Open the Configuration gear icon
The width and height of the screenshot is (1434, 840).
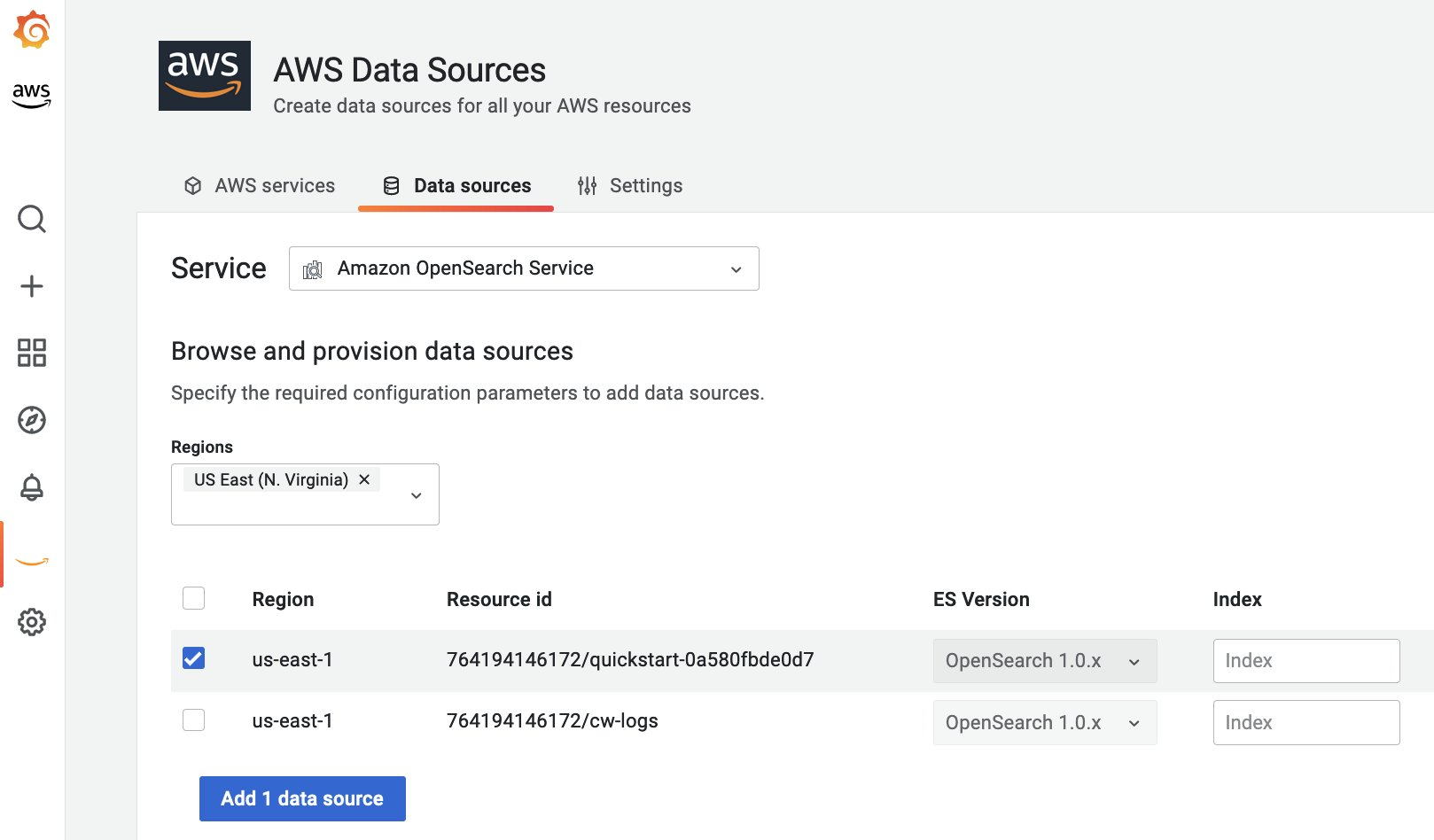click(32, 622)
